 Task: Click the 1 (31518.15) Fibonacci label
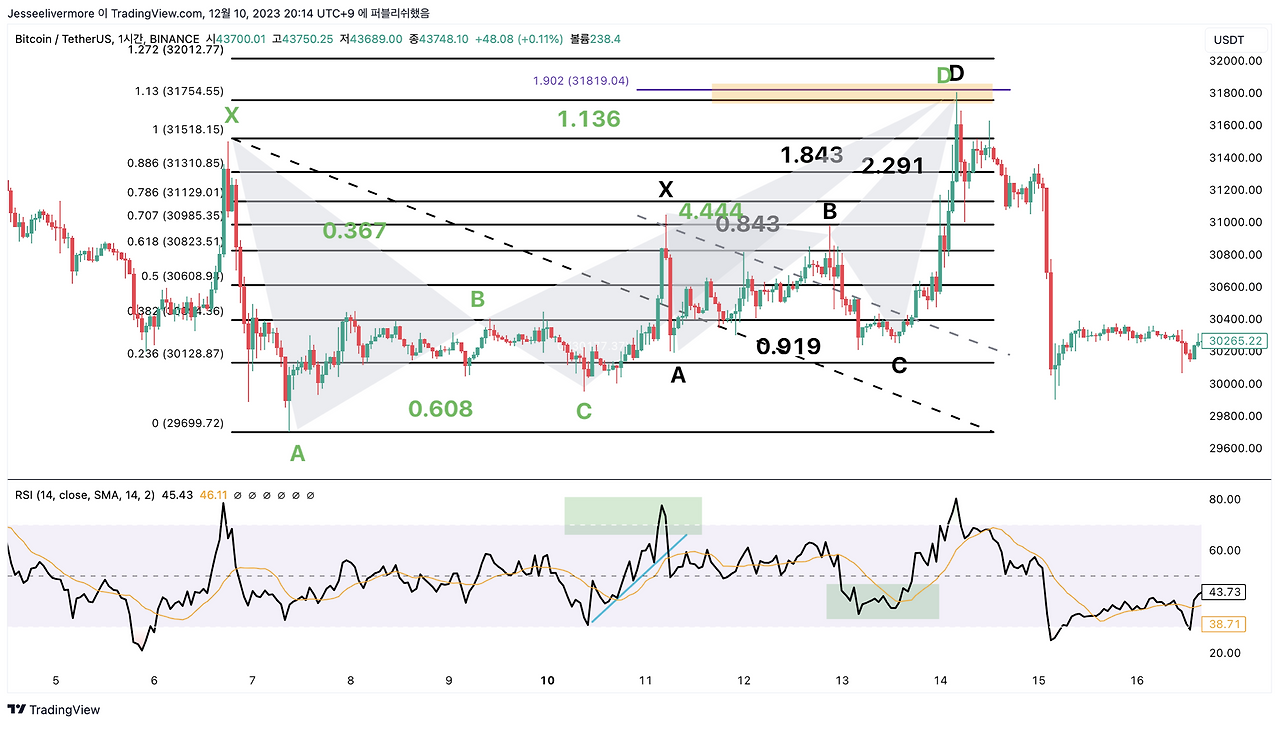coord(186,129)
